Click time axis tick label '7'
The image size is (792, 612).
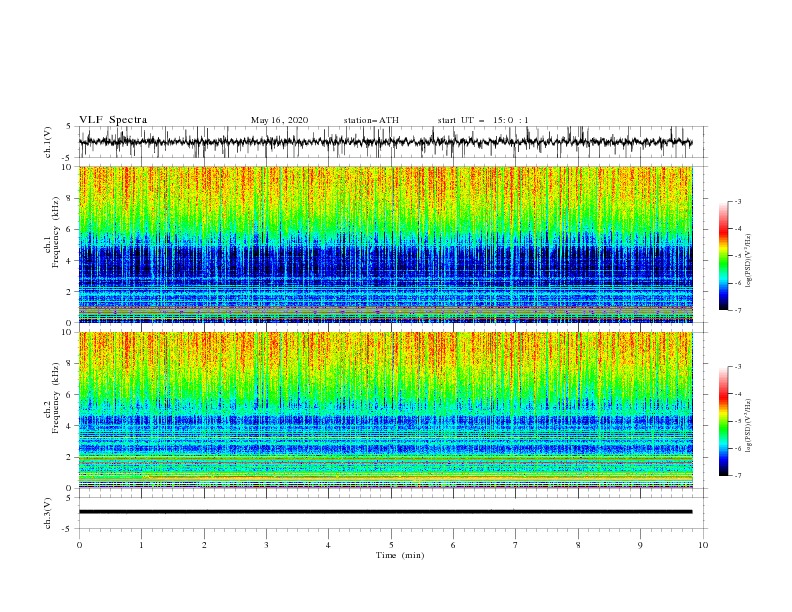(516, 545)
